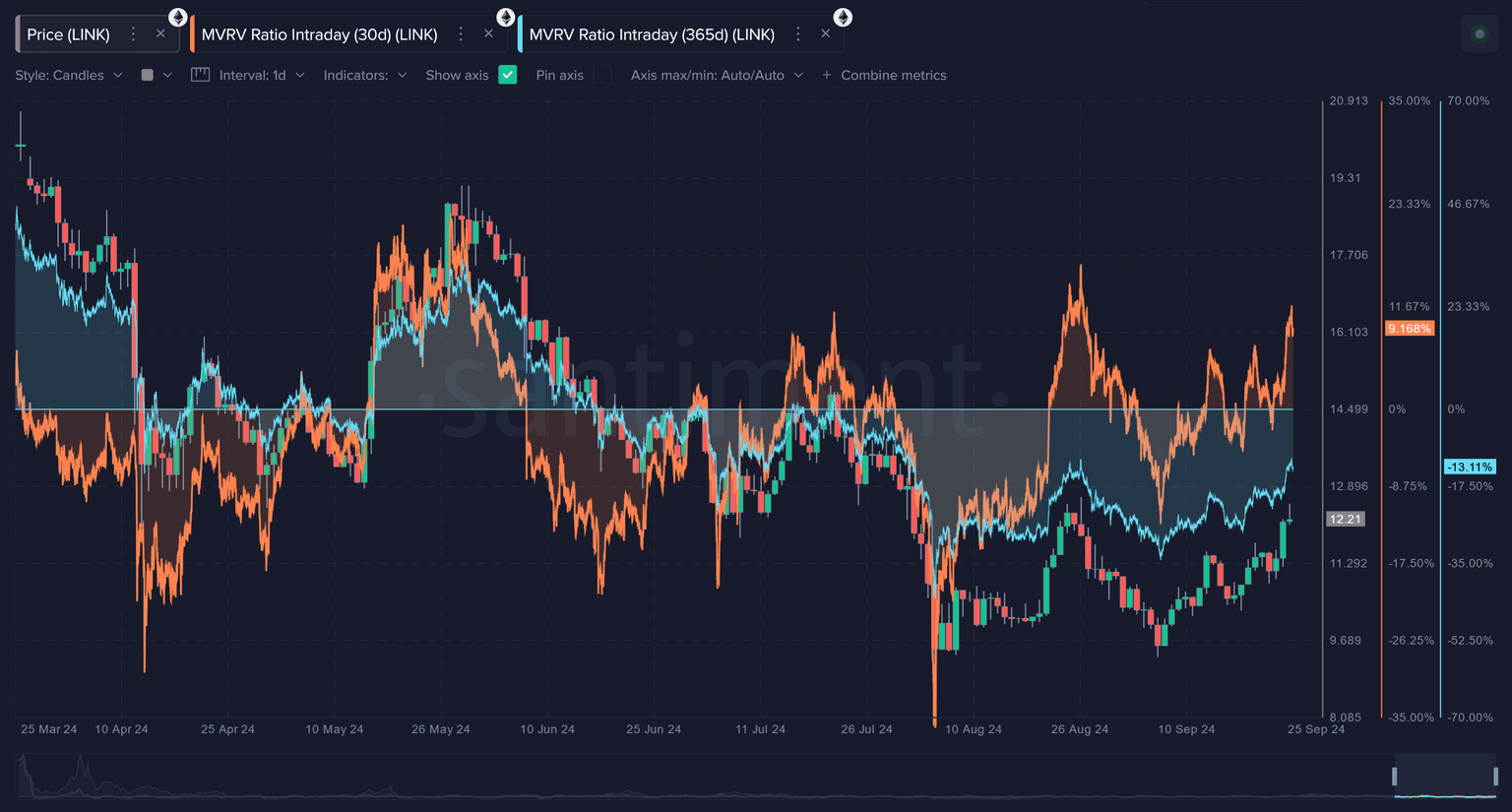Expand the Indicators dropdown
The width and height of the screenshot is (1512, 812).
(364, 75)
